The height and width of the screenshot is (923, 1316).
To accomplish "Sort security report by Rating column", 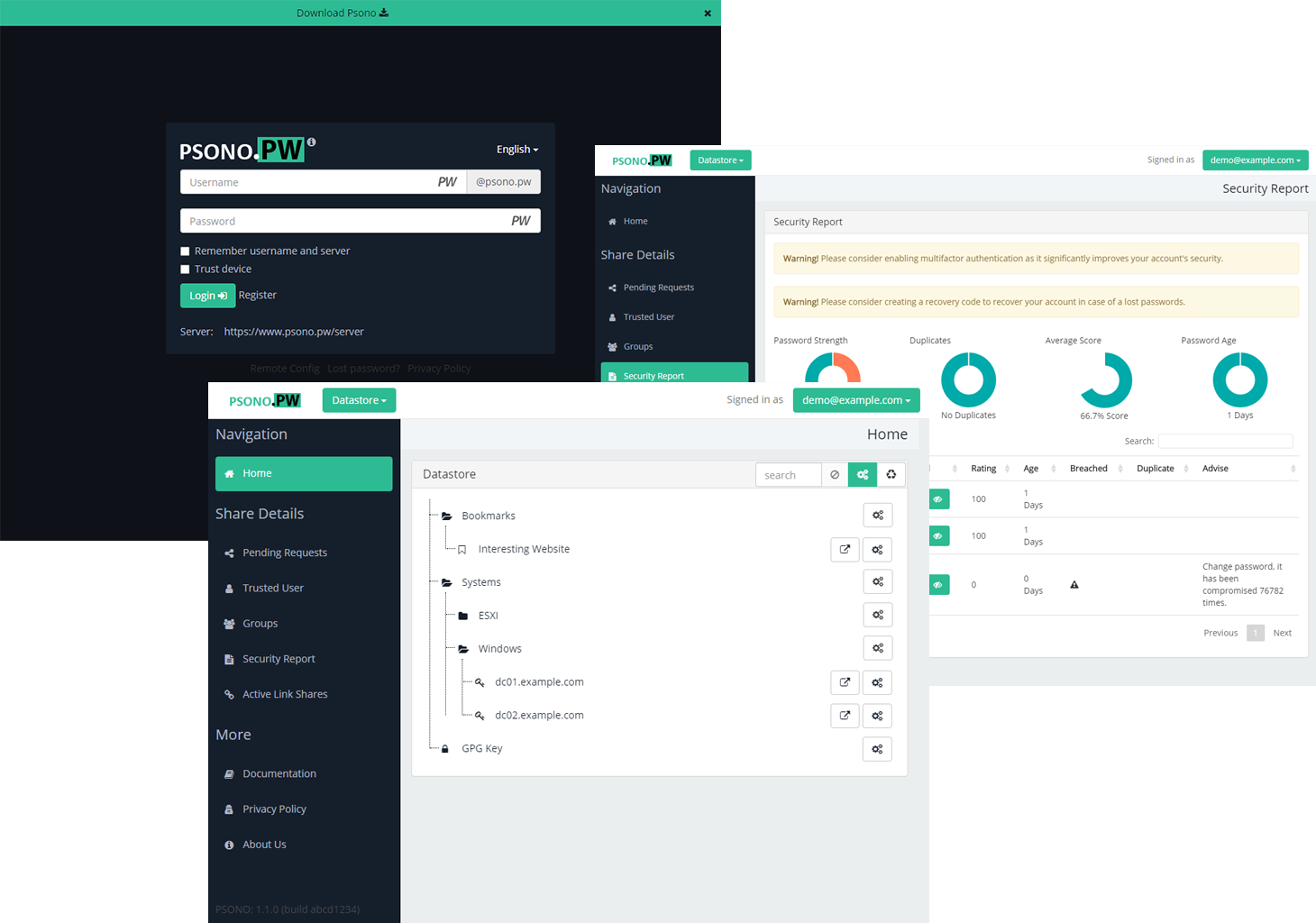I will (x=988, y=469).
